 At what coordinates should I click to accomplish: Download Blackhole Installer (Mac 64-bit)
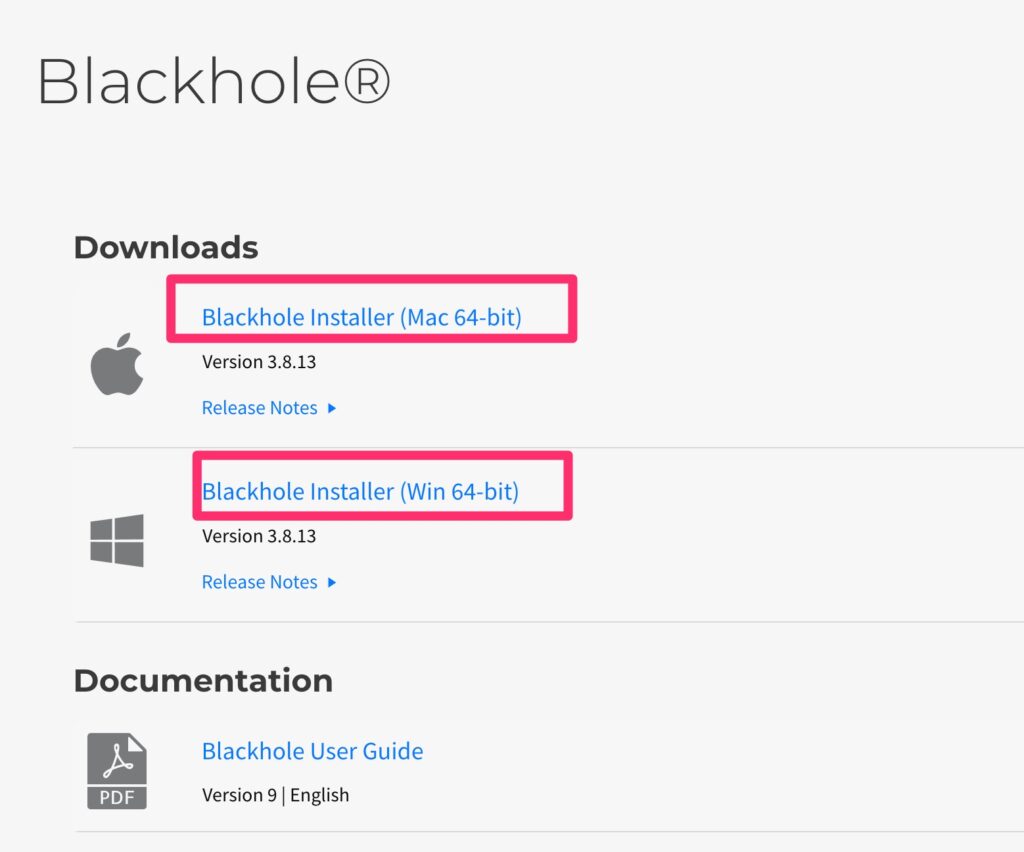point(361,318)
